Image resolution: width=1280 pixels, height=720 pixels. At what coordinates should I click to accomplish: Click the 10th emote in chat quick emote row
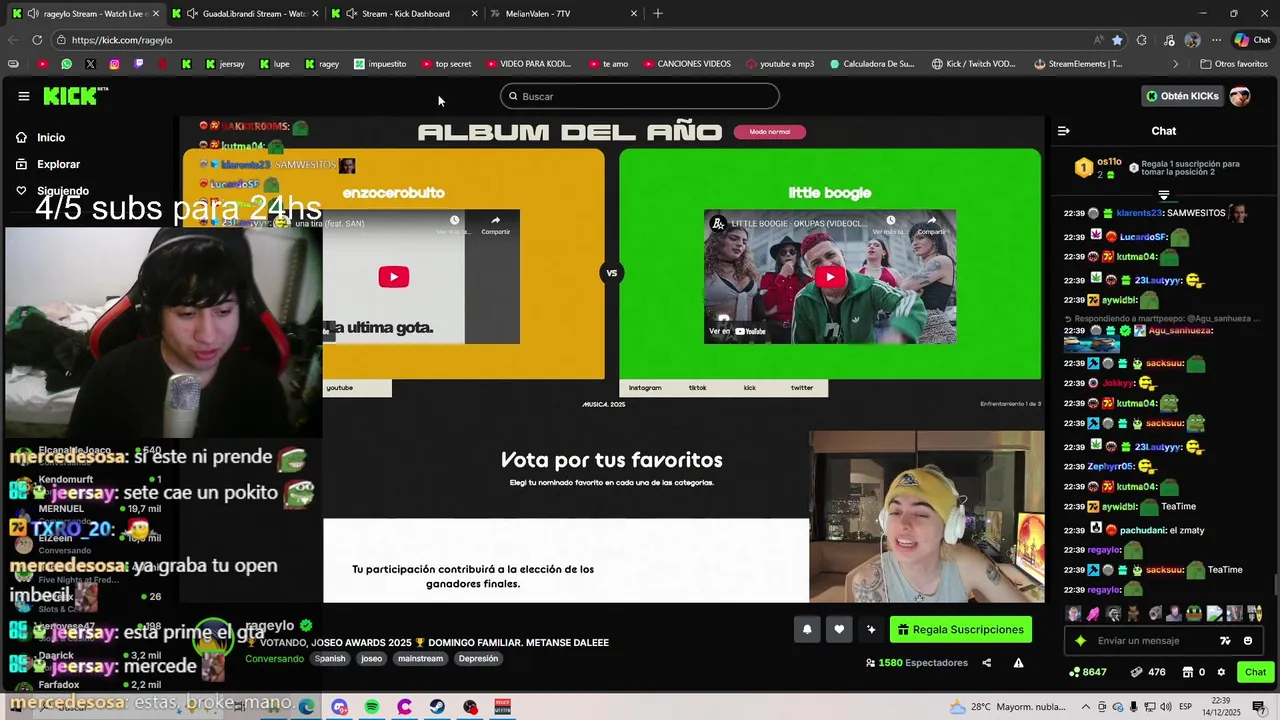1253,613
